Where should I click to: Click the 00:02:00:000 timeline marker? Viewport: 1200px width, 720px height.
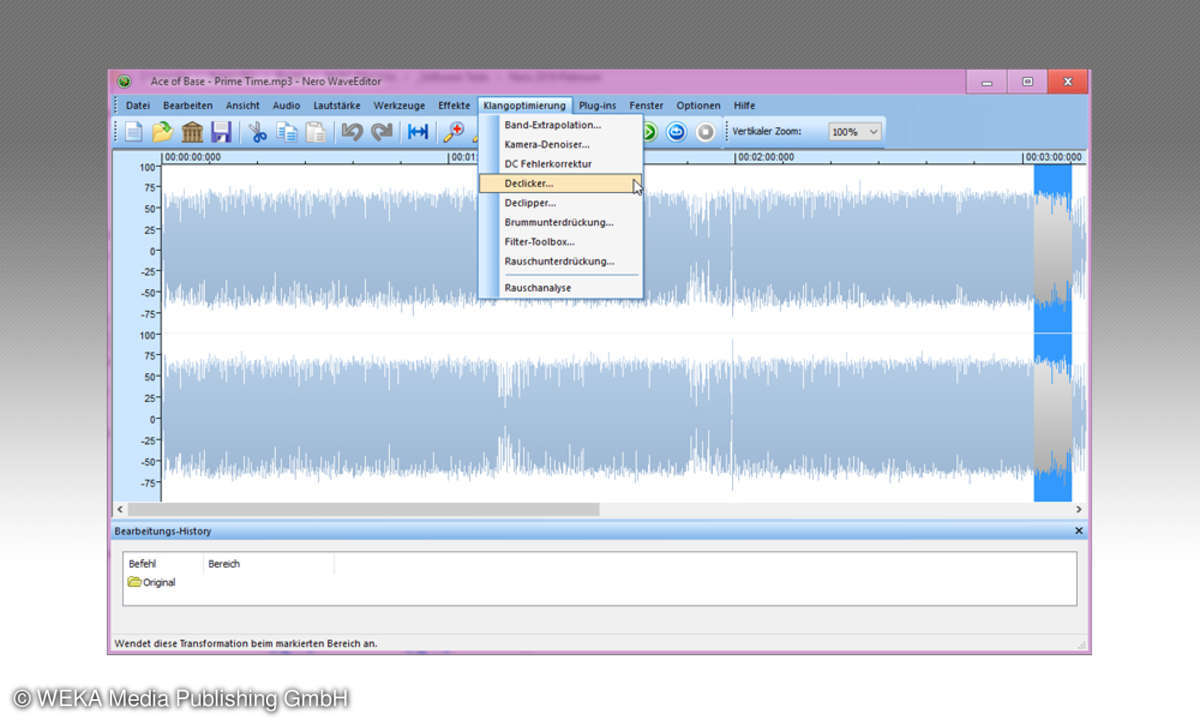click(x=764, y=157)
